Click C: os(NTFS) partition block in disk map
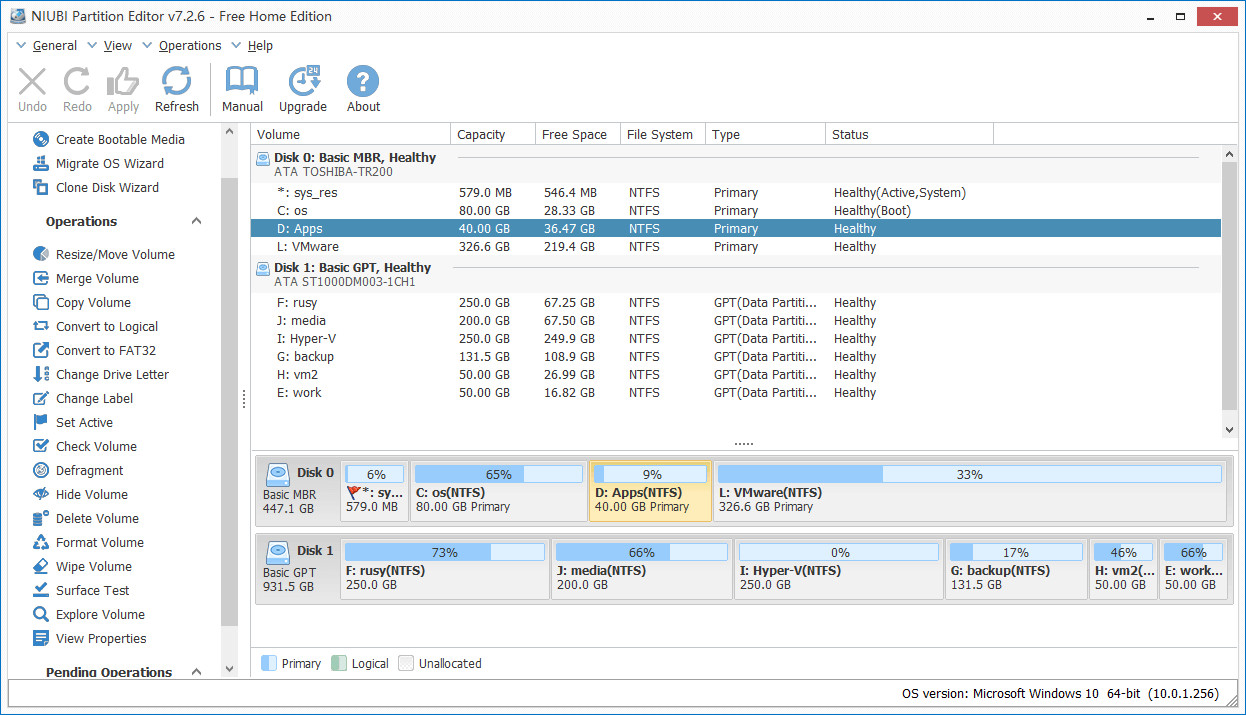 498,490
